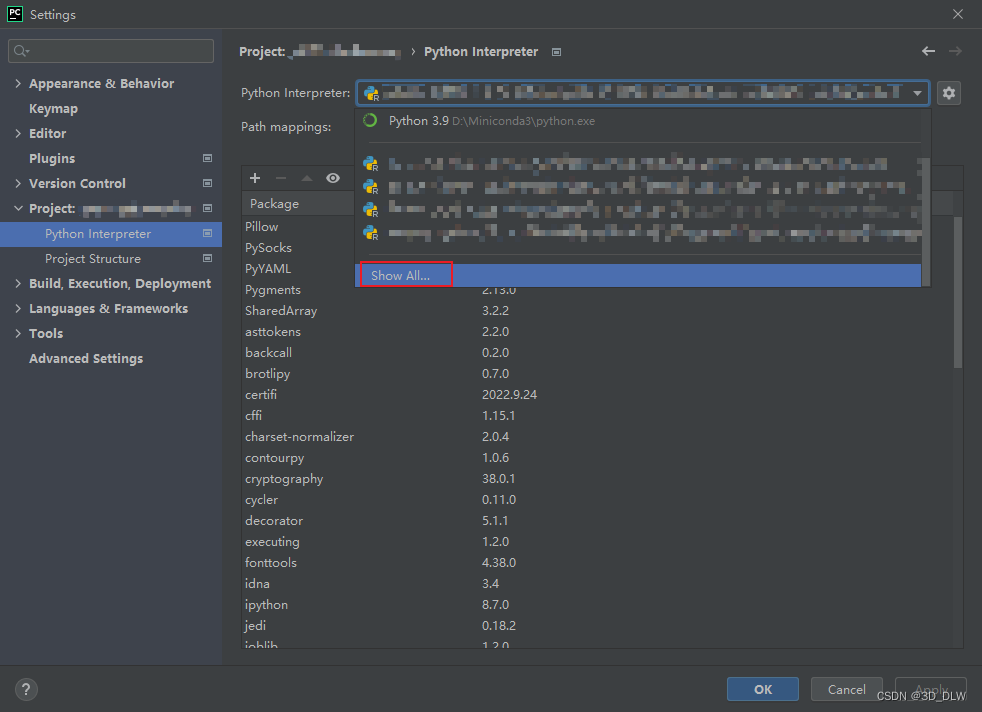This screenshot has width=982, height=712.
Task: Open Plugins settings
Action: click(x=52, y=158)
